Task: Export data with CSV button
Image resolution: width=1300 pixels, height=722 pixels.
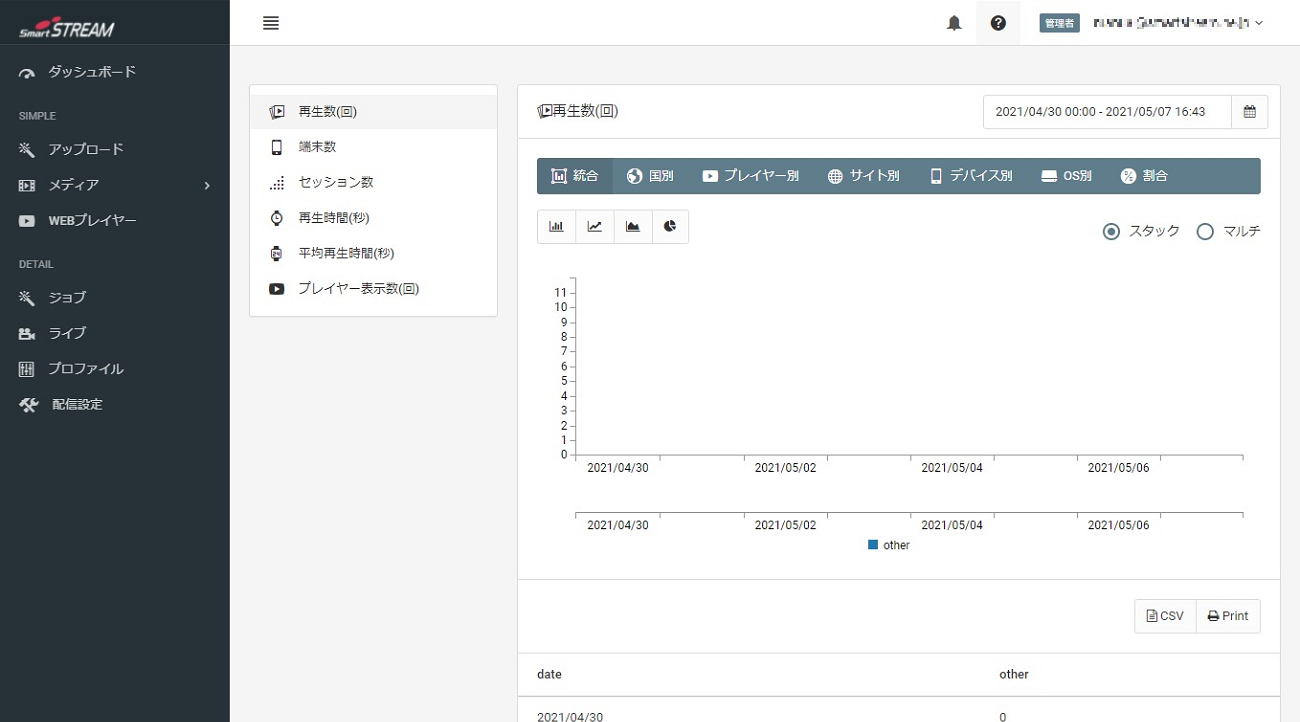Action: pyautogui.click(x=1164, y=616)
